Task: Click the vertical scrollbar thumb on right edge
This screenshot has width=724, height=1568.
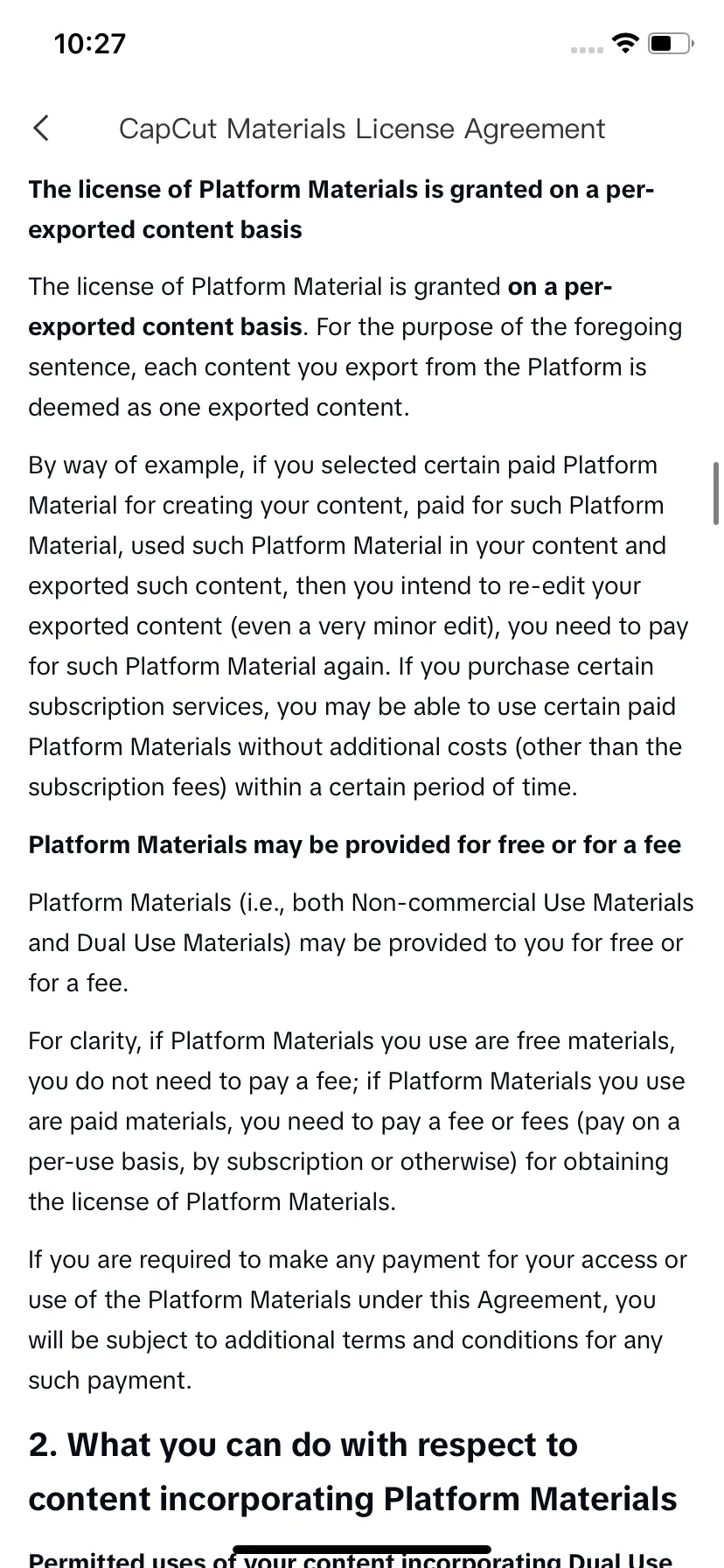Action: pyautogui.click(x=716, y=494)
